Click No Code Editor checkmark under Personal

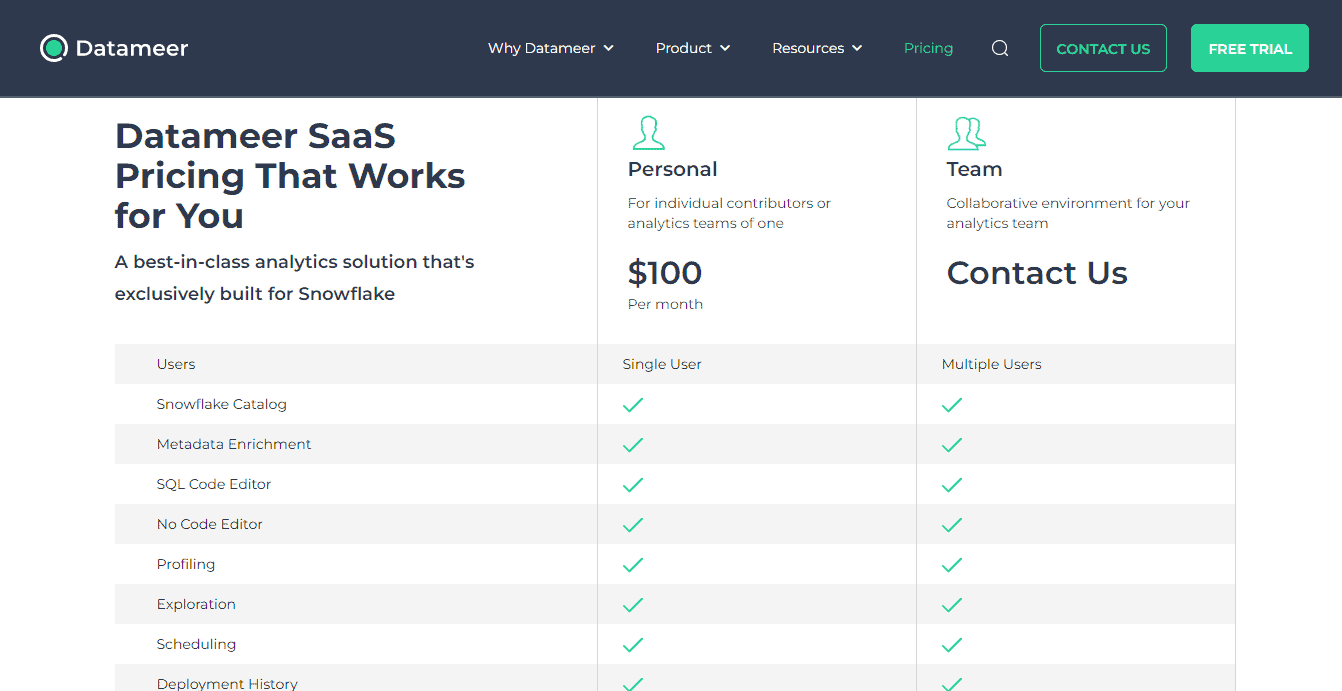click(633, 524)
